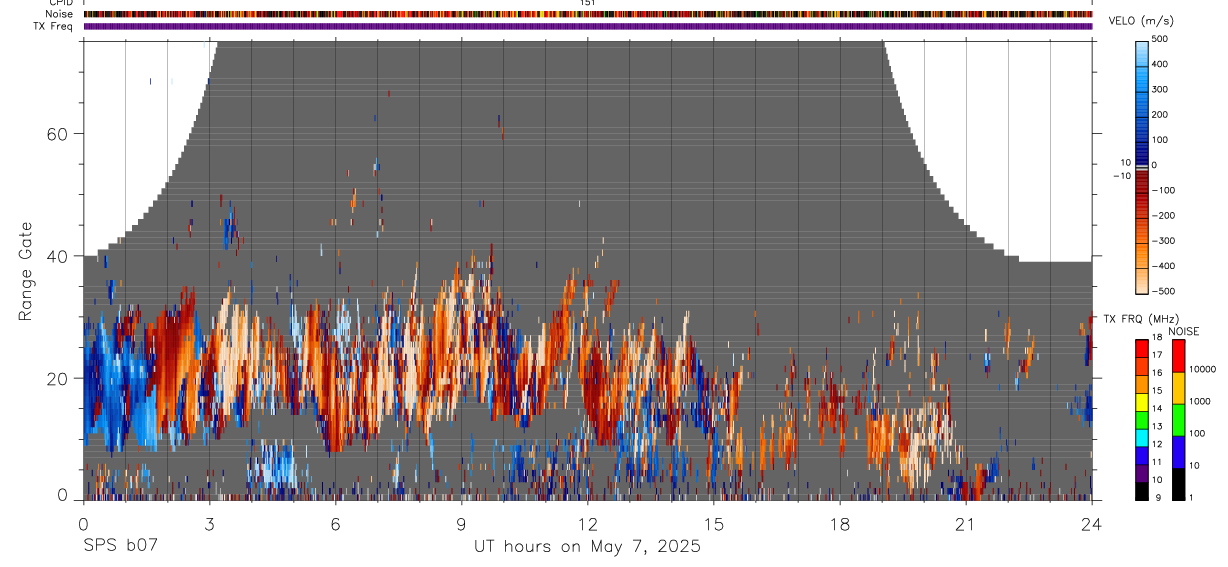Pick the red 17–18 MHz swatch in TX FRQ legend
This screenshot has width=1228, height=567.
pos(1141,347)
